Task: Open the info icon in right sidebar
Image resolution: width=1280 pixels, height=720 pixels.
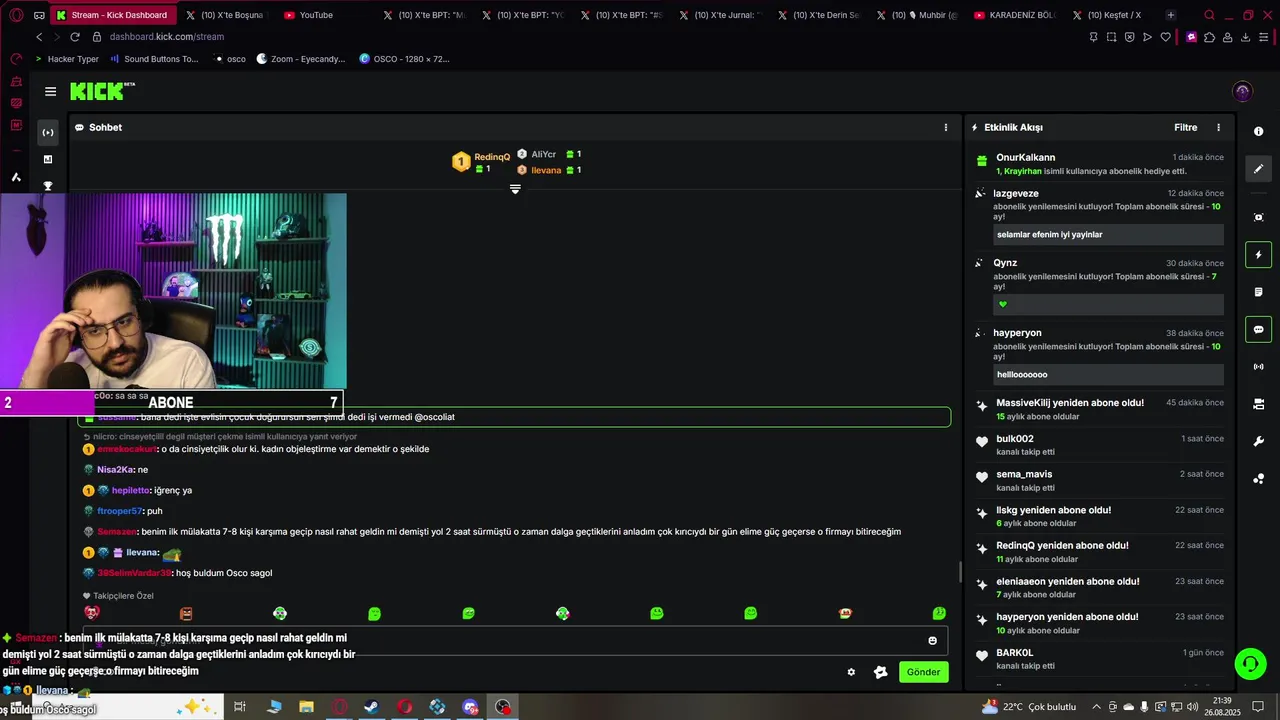Action: (1258, 132)
